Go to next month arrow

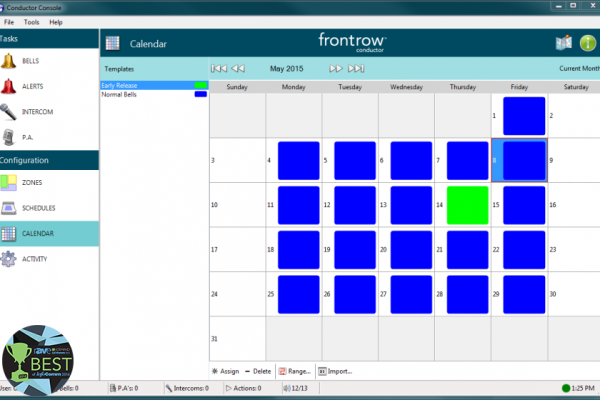pos(336,69)
